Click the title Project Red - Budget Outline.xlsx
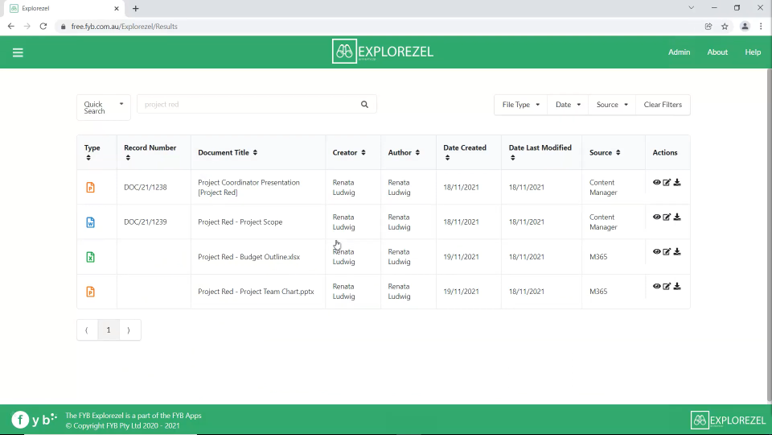 pos(249,257)
